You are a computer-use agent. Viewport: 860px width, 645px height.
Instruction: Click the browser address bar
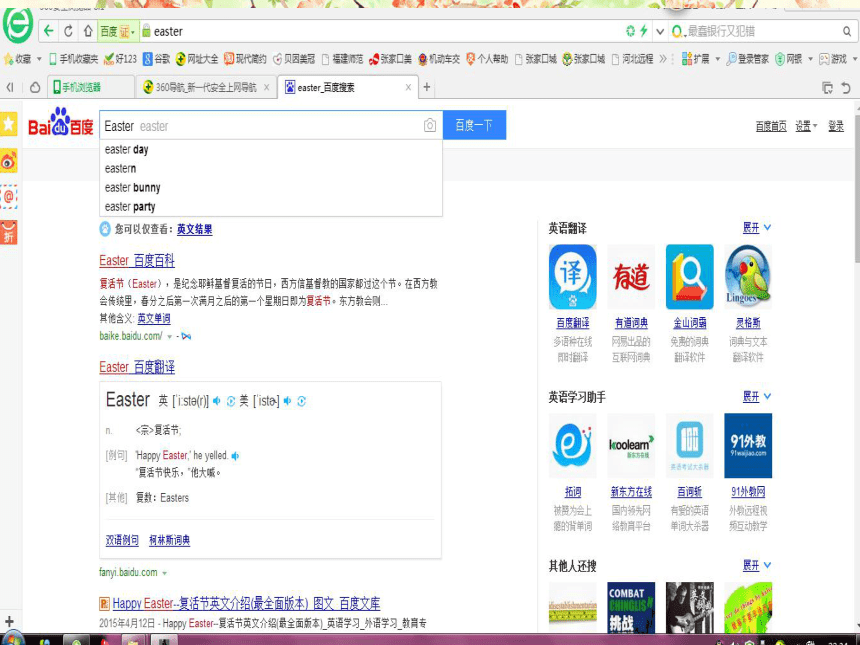coord(384,31)
